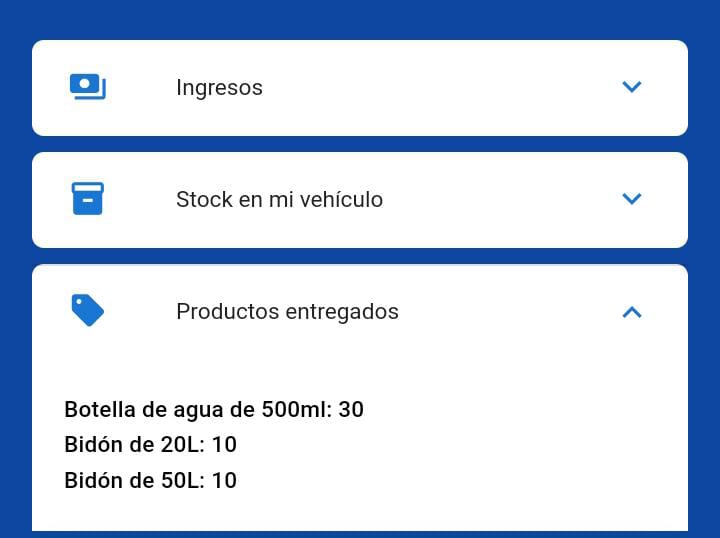The width and height of the screenshot is (720, 538).
Task: Click the blue gap between Ingresos and Stock cards
Action: click(x=360, y=144)
